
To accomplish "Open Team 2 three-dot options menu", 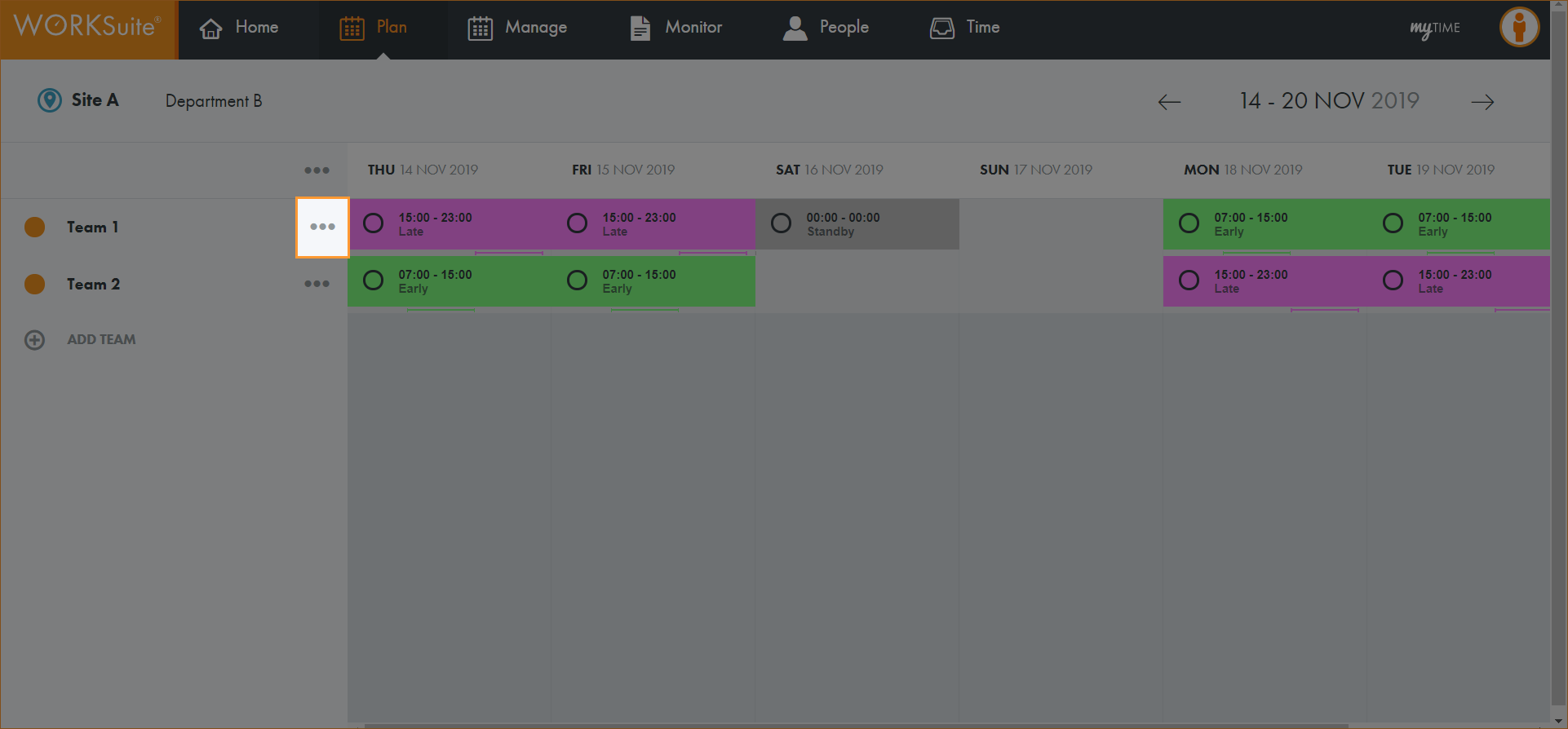I will [x=317, y=284].
